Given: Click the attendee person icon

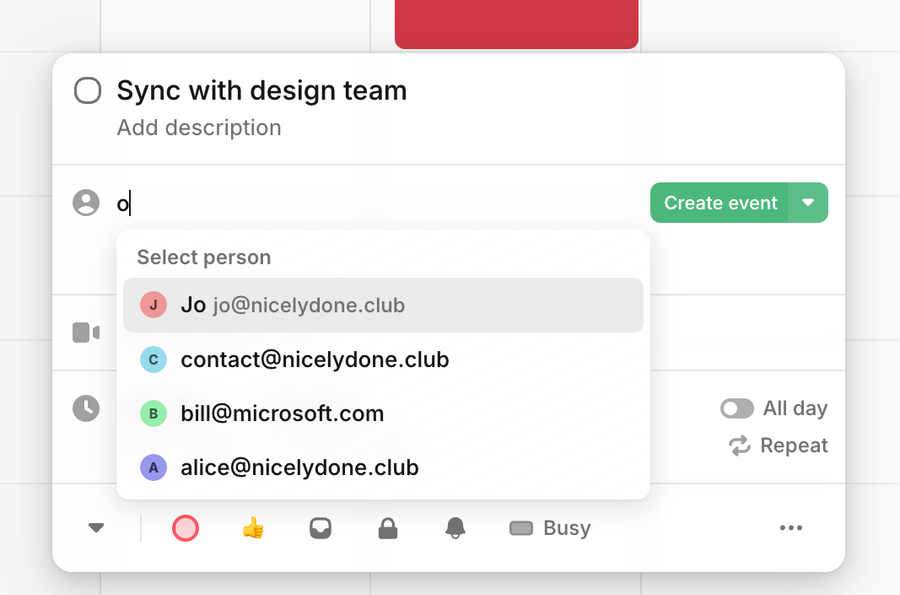Looking at the screenshot, I should 85,202.
